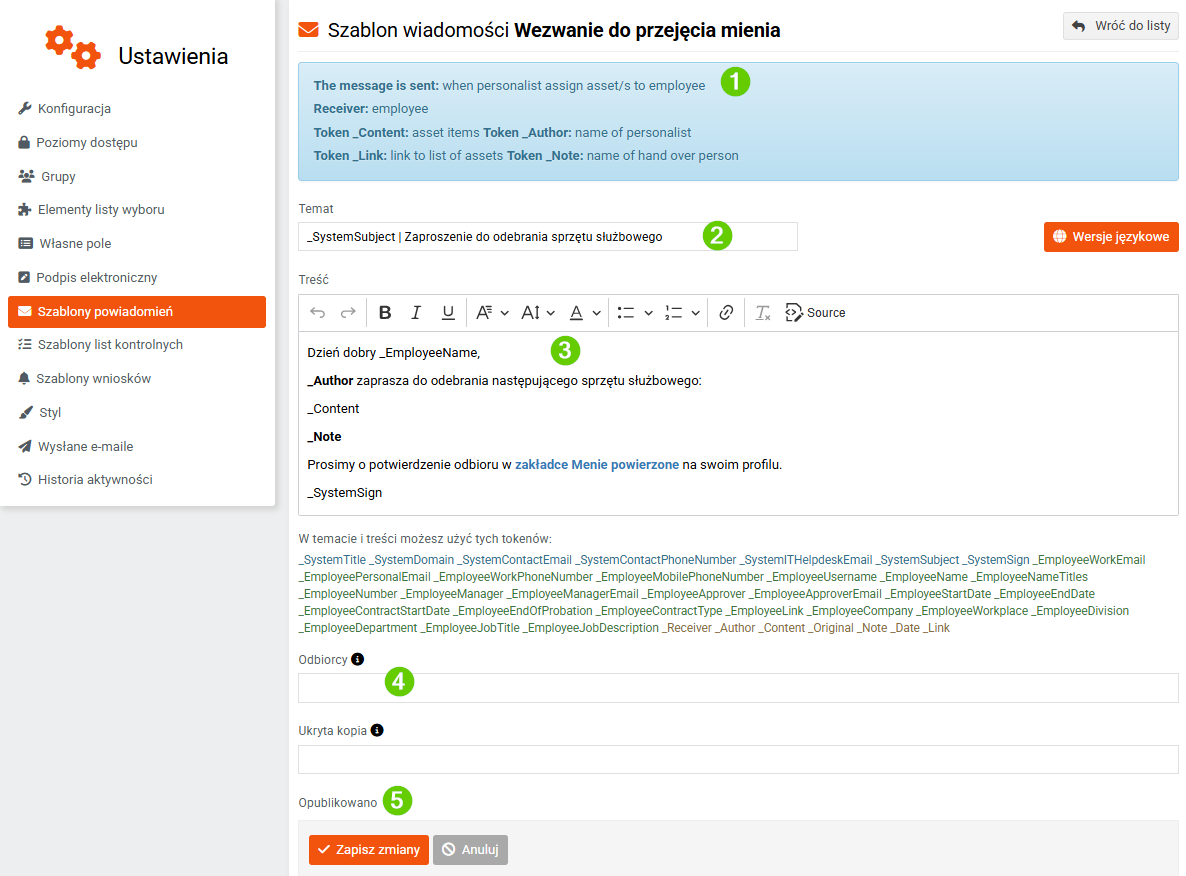Show the Odbiorcy info tooltip icon
The width and height of the screenshot is (1186, 876).
[x=358, y=659]
